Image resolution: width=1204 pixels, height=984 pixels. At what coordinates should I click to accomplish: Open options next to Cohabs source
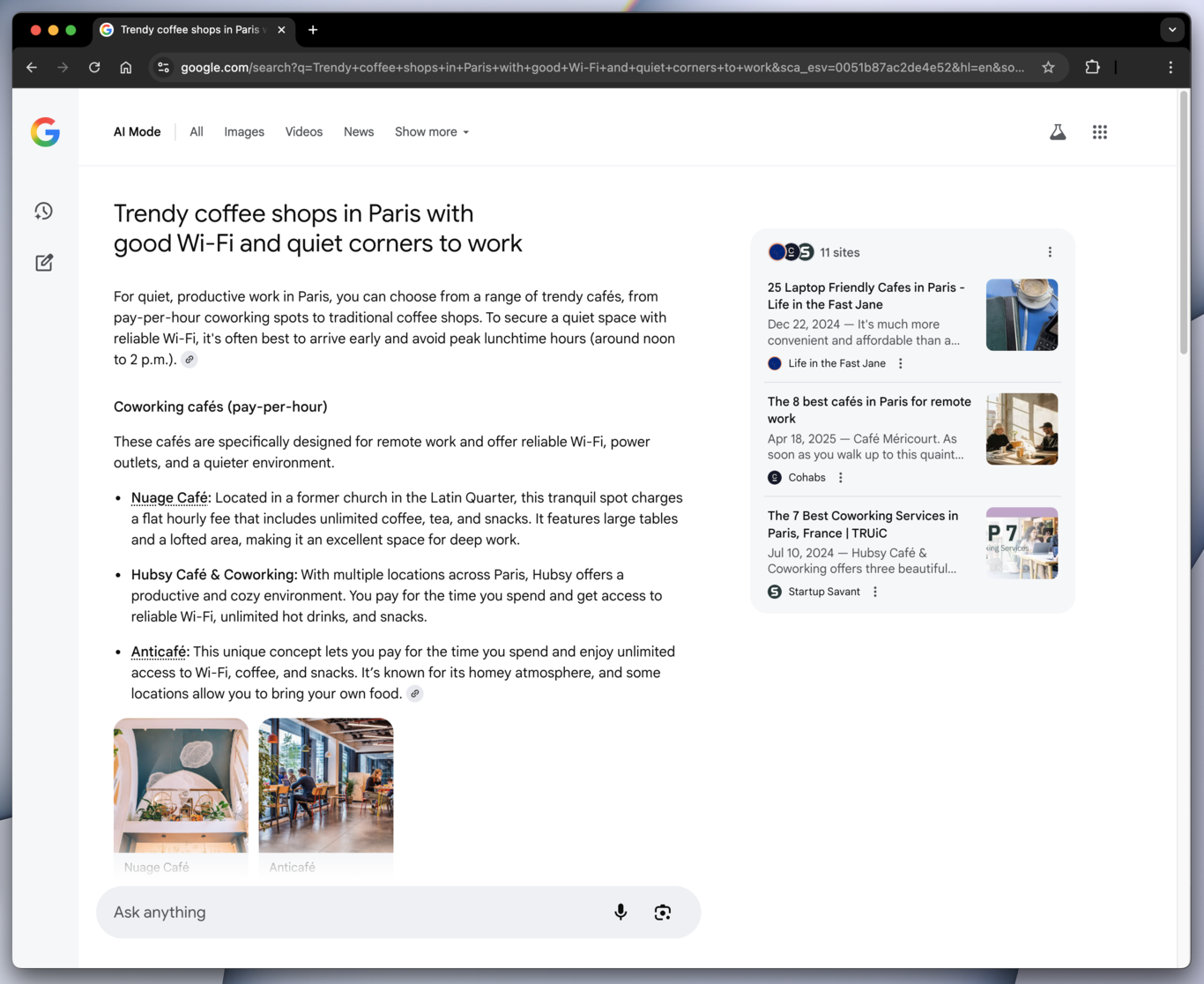click(840, 478)
